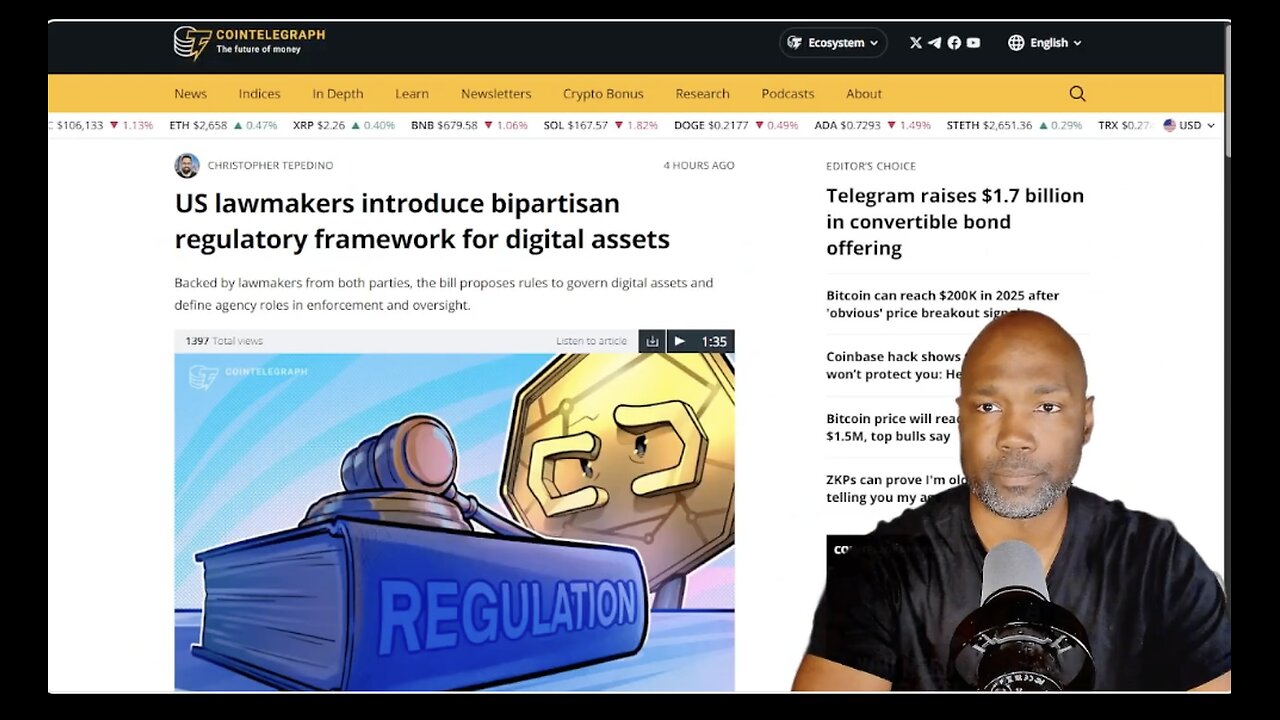Open the Coinbase hack shows article

click(x=894, y=365)
